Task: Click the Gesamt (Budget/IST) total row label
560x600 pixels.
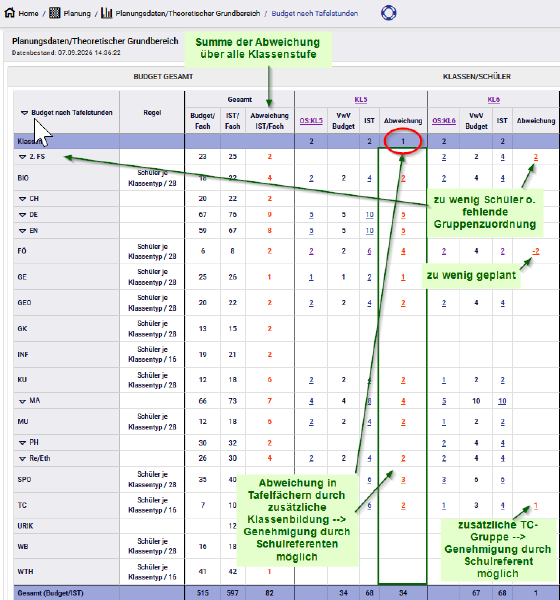Action: coord(50,593)
